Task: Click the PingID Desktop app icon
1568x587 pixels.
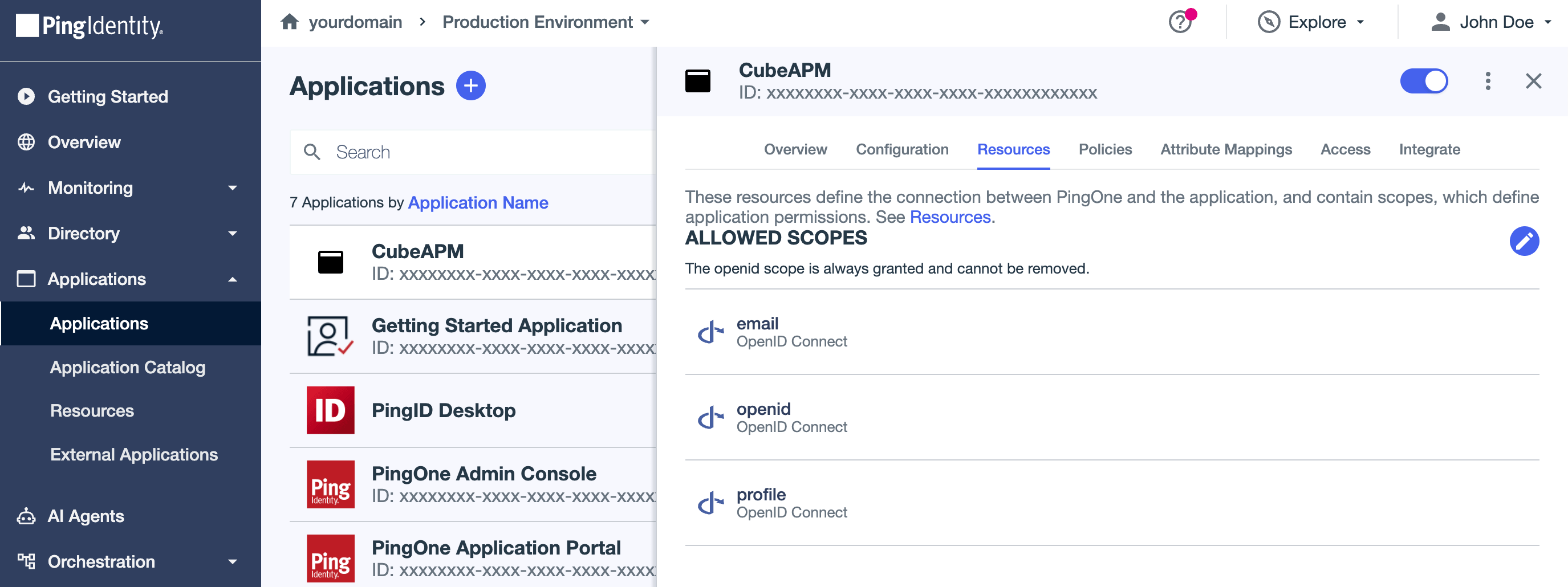Action: pyautogui.click(x=331, y=410)
